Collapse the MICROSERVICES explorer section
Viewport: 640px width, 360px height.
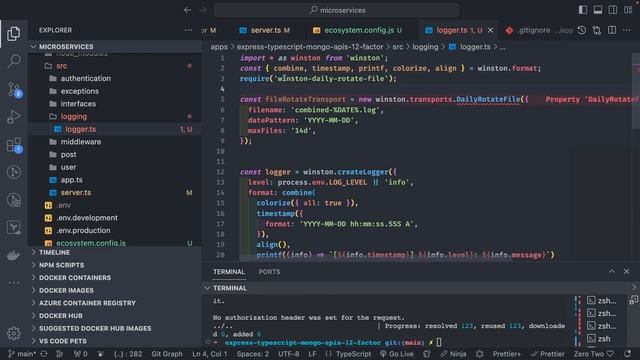tap(115, 47)
